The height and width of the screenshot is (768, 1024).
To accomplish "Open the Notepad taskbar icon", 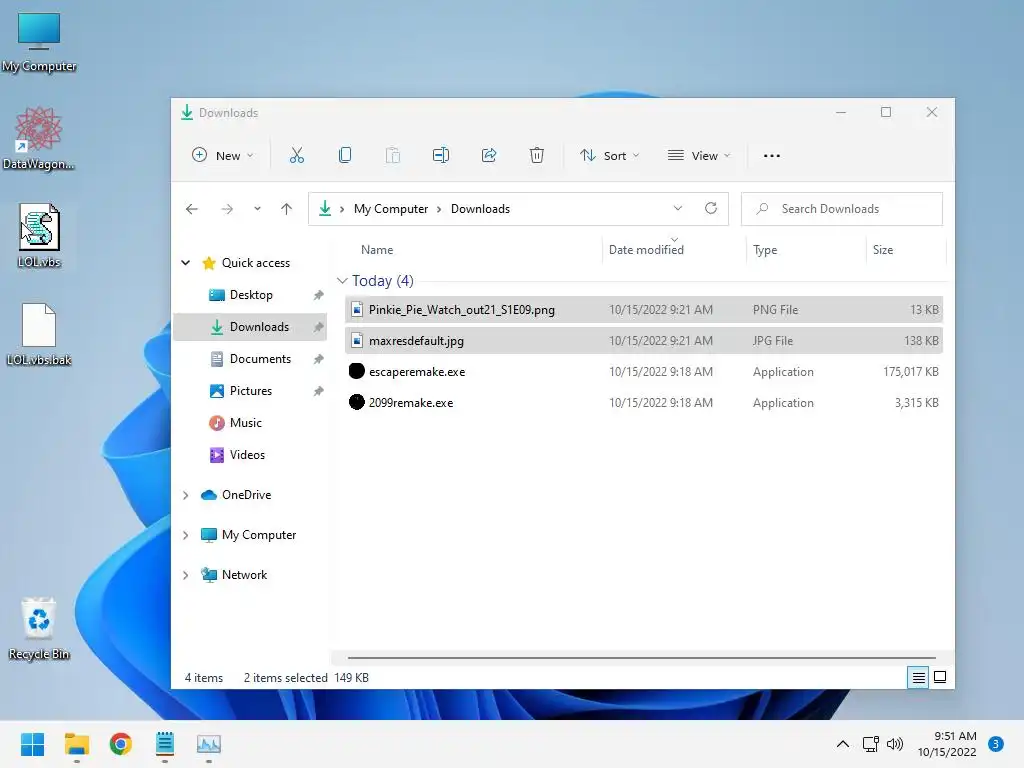I will [165, 744].
